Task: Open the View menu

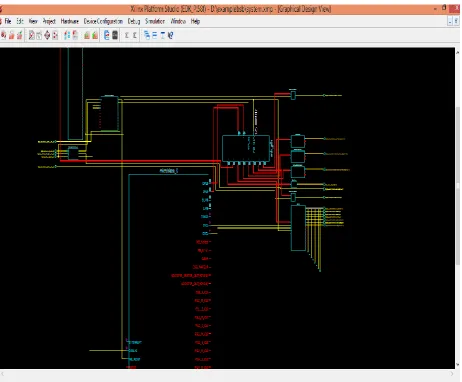Action: click(x=33, y=21)
